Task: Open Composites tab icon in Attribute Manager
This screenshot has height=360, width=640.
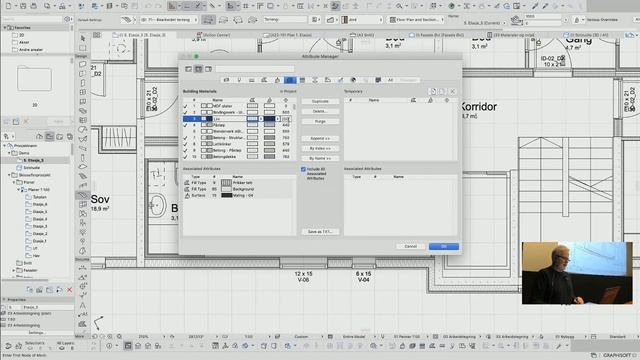Action: [x=302, y=80]
